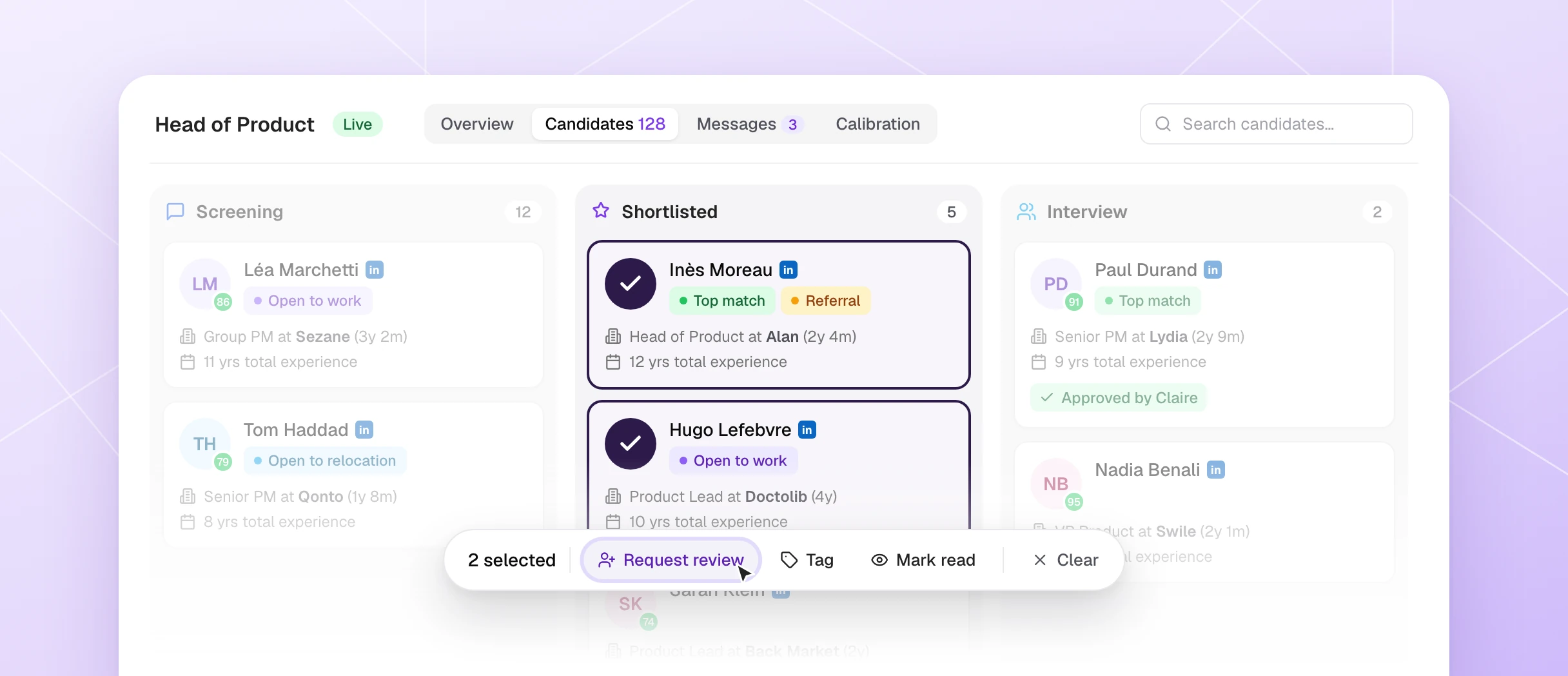Image resolution: width=1568 pixels, height=676 pixels.
Task: Click the LM avatar of Léa Marchetti
Action: pyautogui.click(x=205, y=284)
